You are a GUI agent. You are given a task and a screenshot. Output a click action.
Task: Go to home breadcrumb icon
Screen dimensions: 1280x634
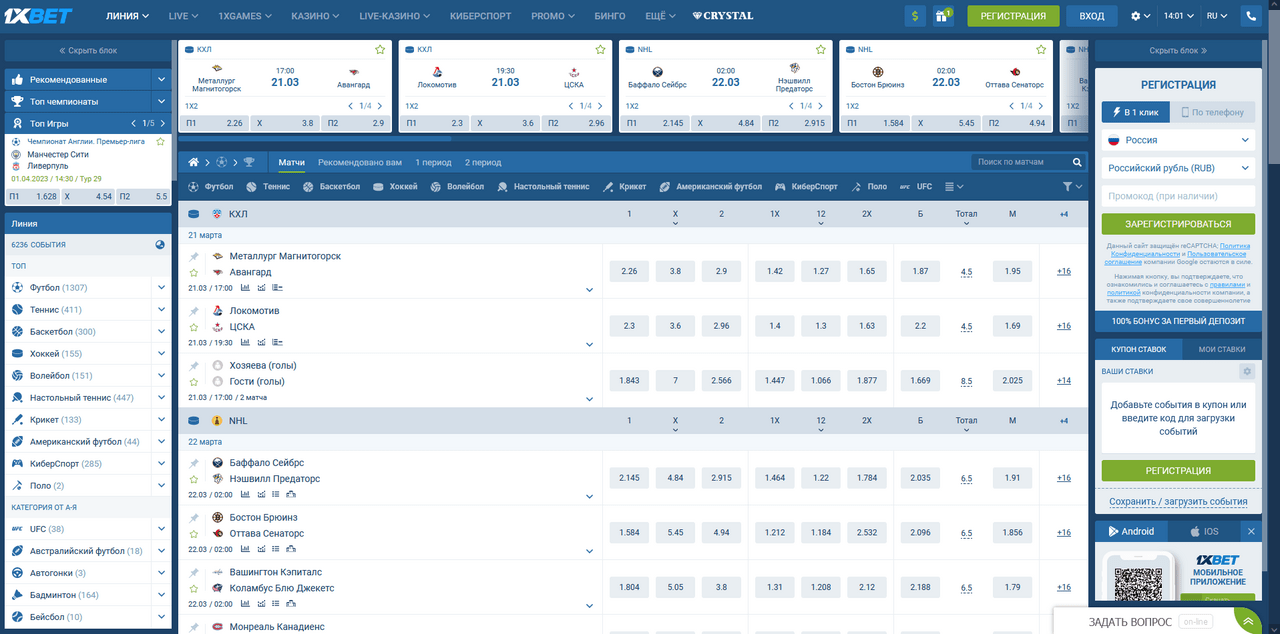[x=195, y=162]
